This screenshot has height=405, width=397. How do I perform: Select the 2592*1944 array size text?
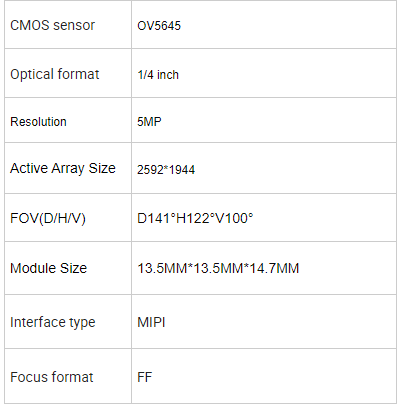[x=166, y=170]
